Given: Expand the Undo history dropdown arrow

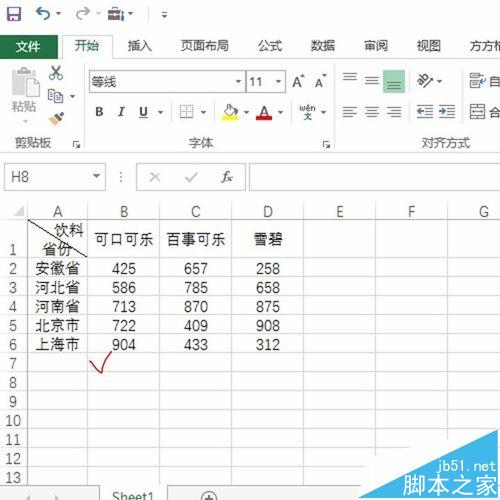Looking at the screenshot, I should coord(58,14).
